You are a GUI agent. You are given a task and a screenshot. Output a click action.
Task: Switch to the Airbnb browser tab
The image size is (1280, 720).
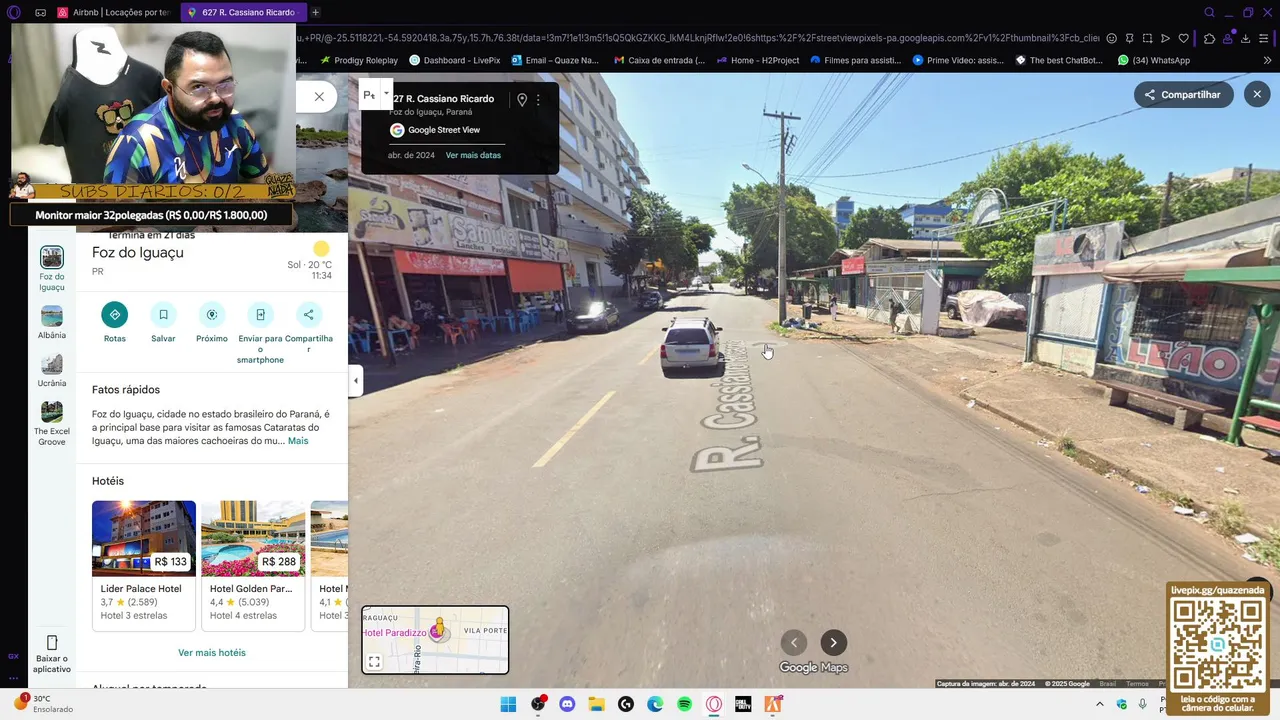[113, 12]
